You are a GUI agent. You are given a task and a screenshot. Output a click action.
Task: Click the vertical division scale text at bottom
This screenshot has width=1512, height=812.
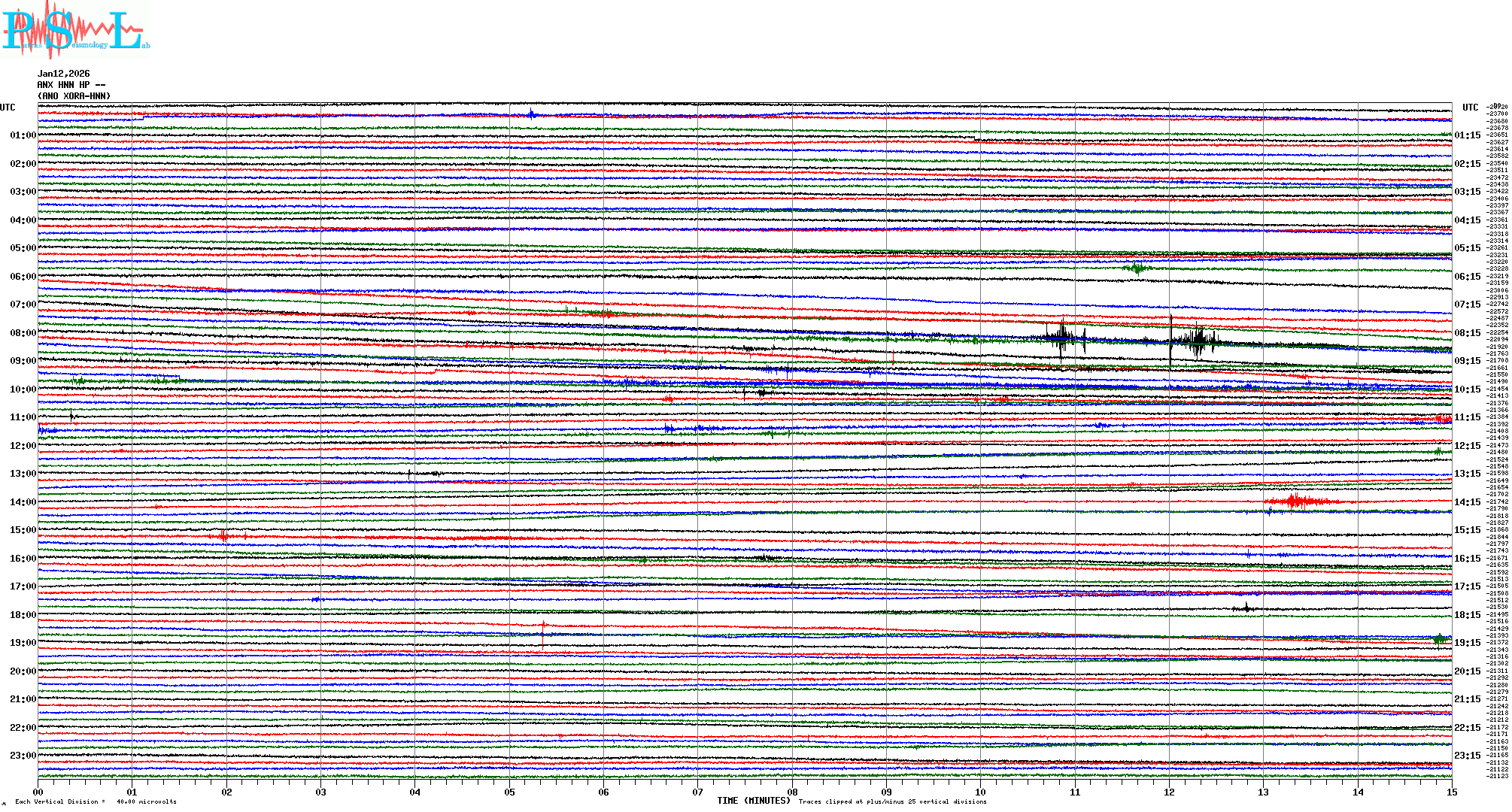[96, 801]
